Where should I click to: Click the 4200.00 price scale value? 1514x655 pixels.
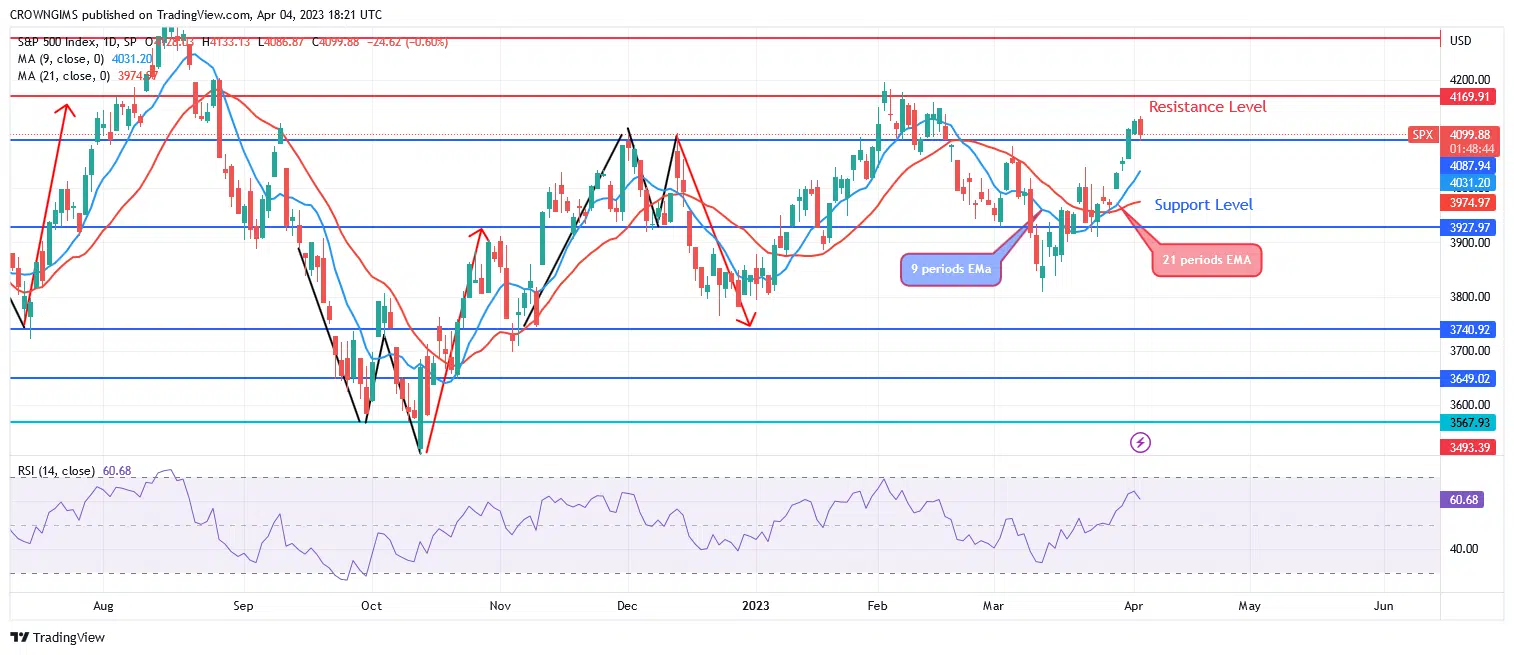(x=1469, y=80)
